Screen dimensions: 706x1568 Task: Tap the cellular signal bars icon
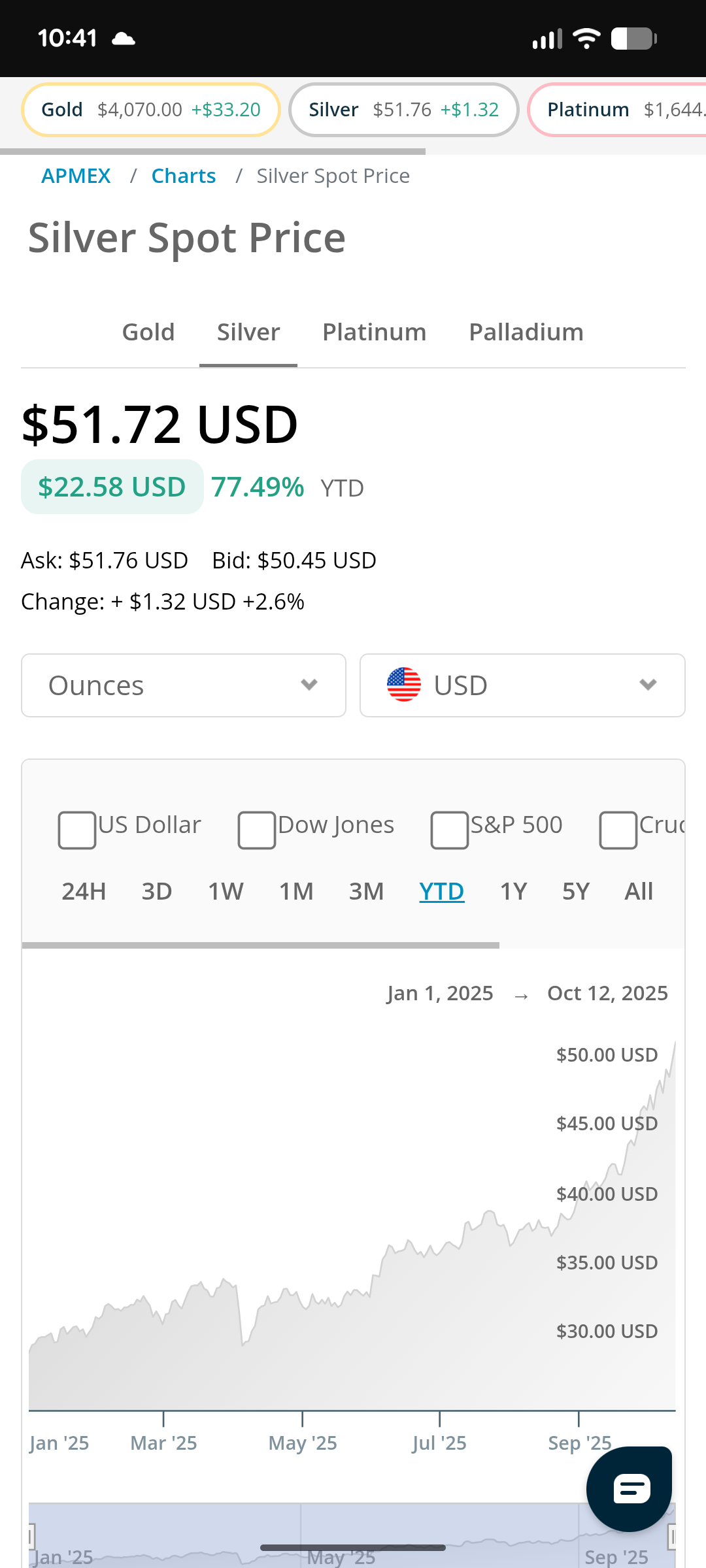(x=547, y=39)
